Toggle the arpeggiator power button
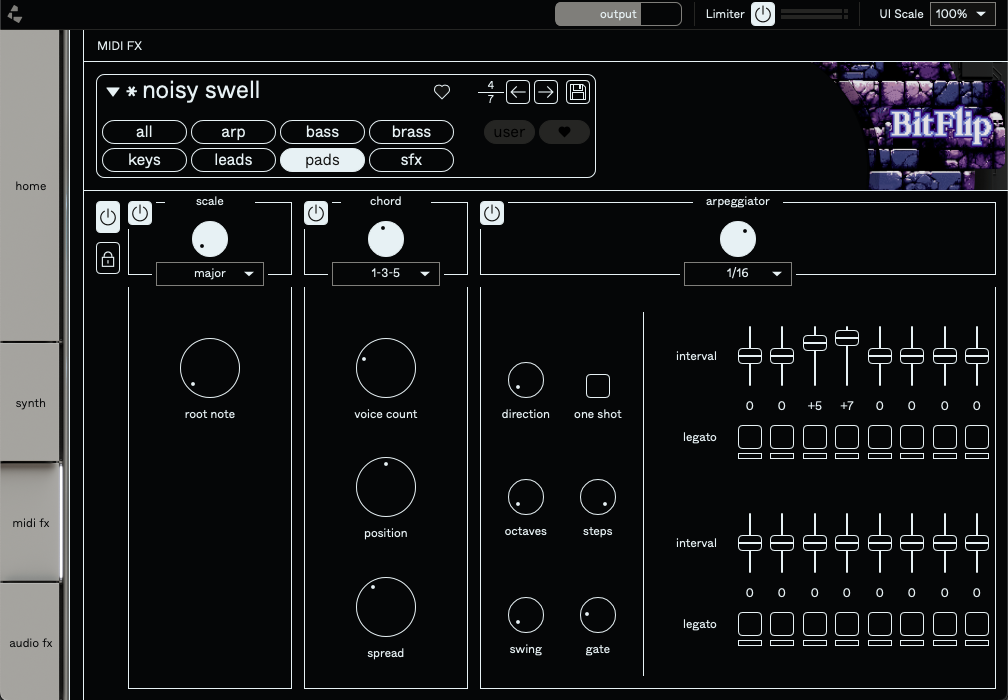This screenshot has height=700, width=1008. pyautogui.click(x=492, y=213)
